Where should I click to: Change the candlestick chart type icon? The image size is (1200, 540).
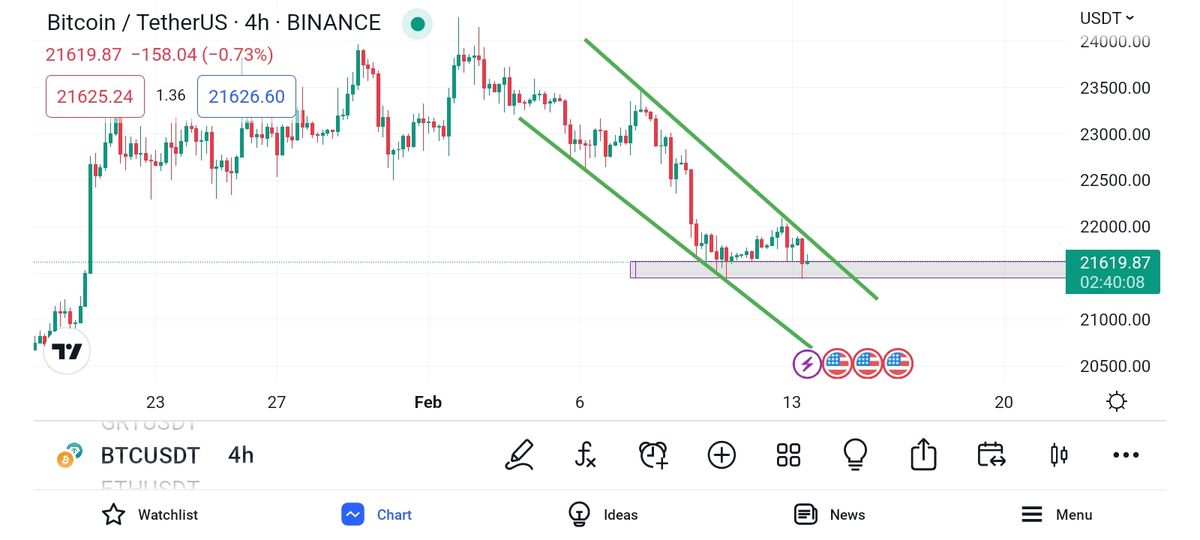1058,455
